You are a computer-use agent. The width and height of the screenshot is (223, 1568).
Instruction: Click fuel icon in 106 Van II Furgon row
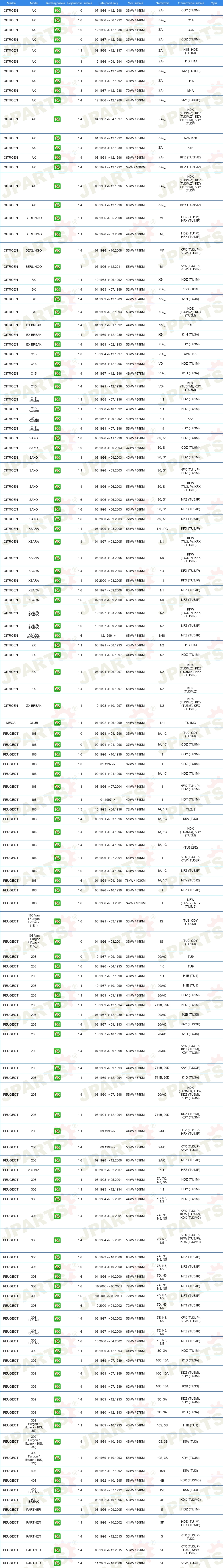57,942
